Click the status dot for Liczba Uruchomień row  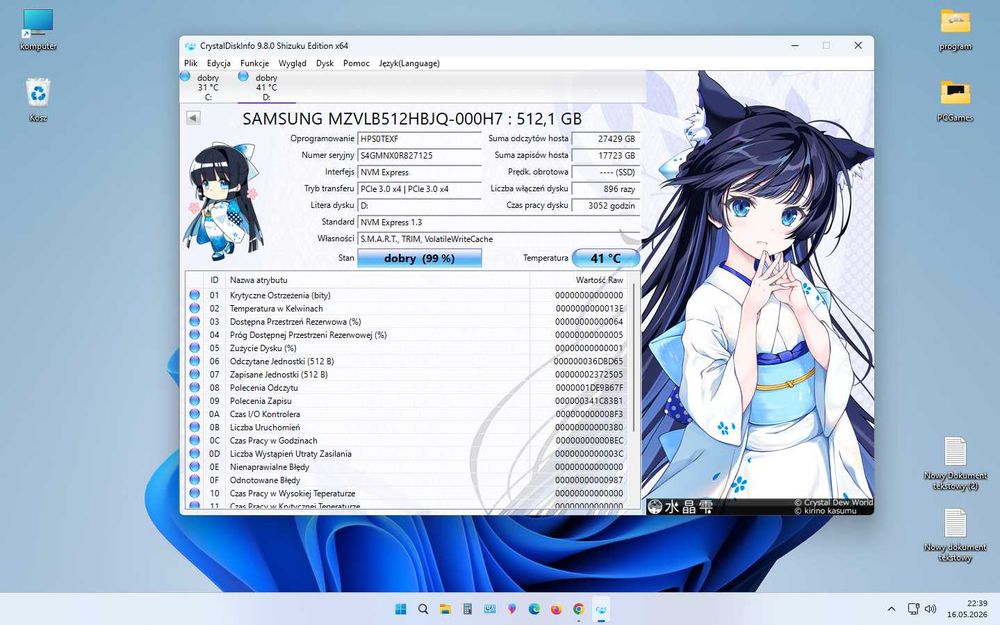(195, 427)
